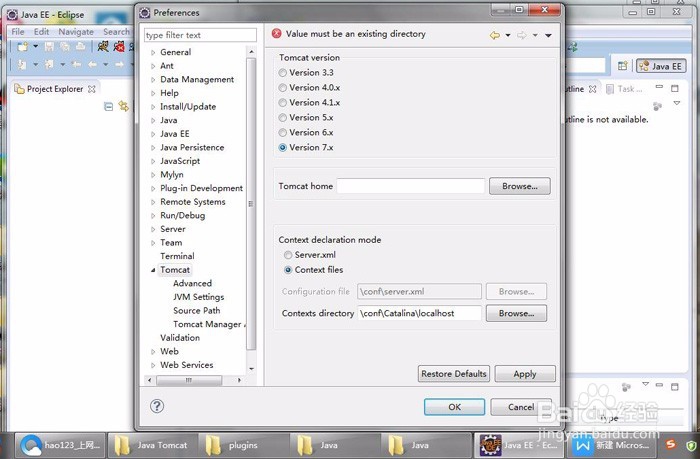The height and width of the screenshot is (459, 700).
Task: Click the Restore Defaults button
Action: (454, 374)
